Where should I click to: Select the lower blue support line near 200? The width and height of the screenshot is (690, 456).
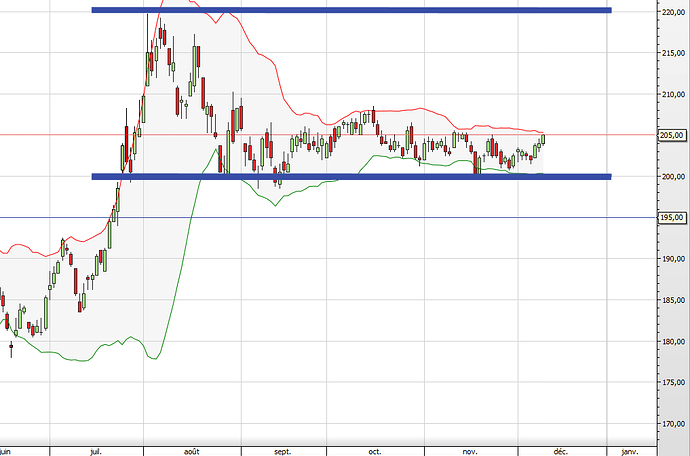click(x=350, y=177)
